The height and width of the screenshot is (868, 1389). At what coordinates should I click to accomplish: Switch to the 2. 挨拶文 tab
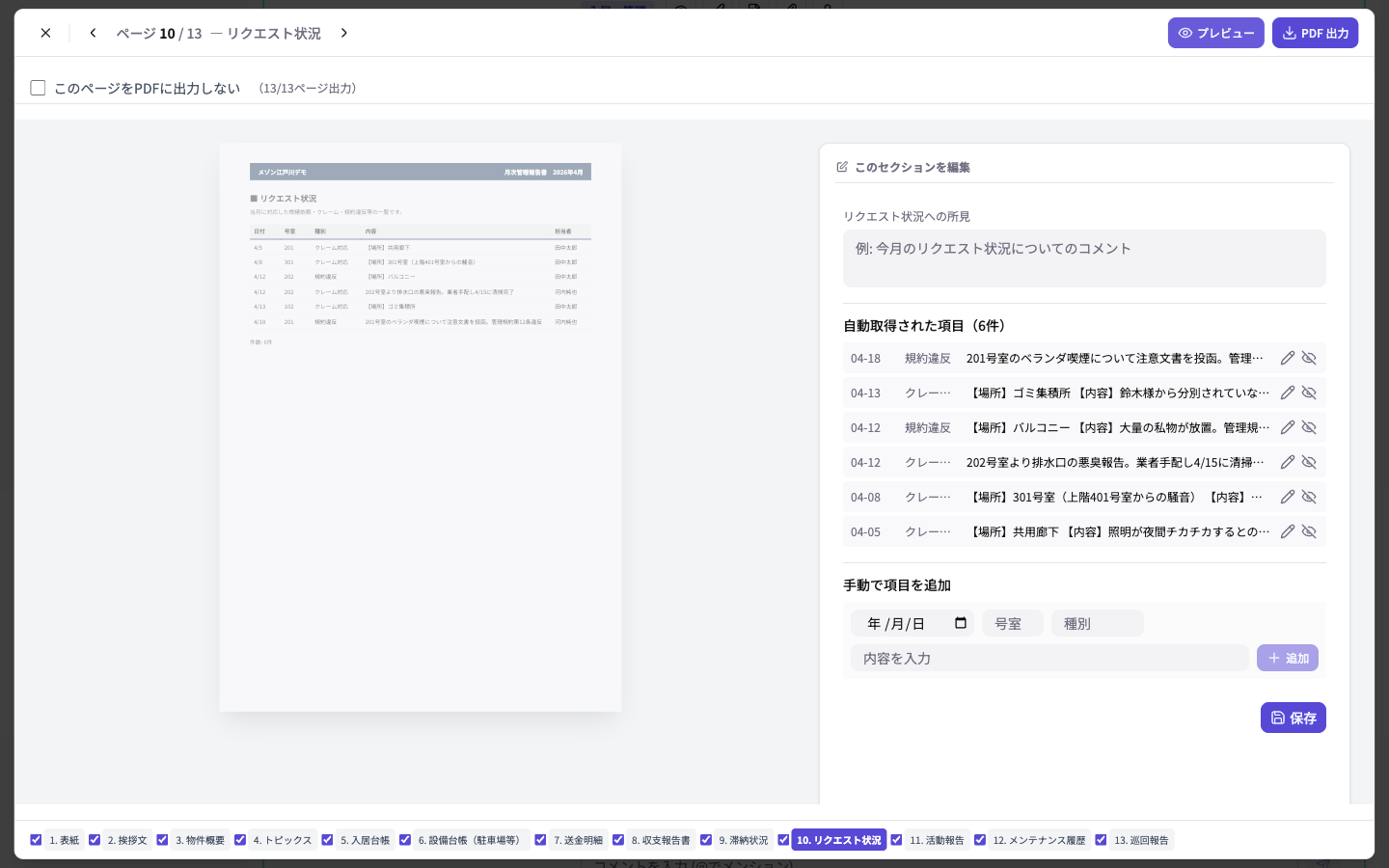(127, 840)
